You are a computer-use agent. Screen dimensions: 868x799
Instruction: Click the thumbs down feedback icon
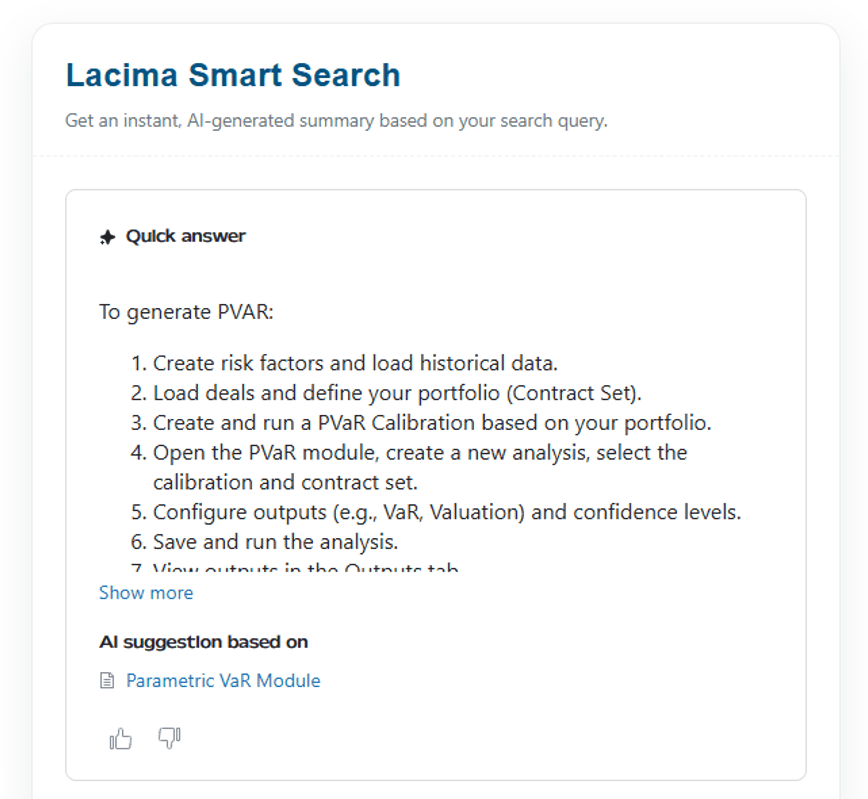tap(169, 738)
